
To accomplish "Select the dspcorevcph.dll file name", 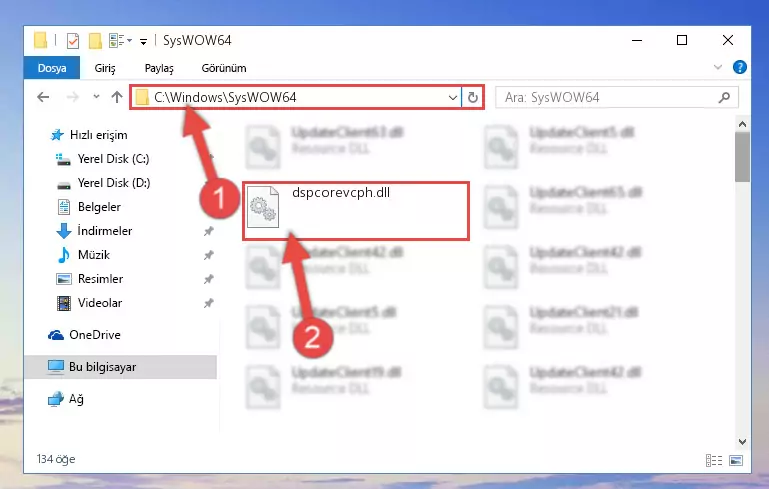I will coord(341,192).
